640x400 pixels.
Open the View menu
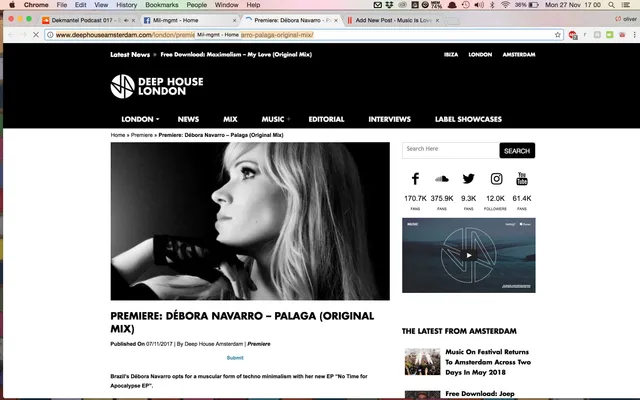[101, 5]
